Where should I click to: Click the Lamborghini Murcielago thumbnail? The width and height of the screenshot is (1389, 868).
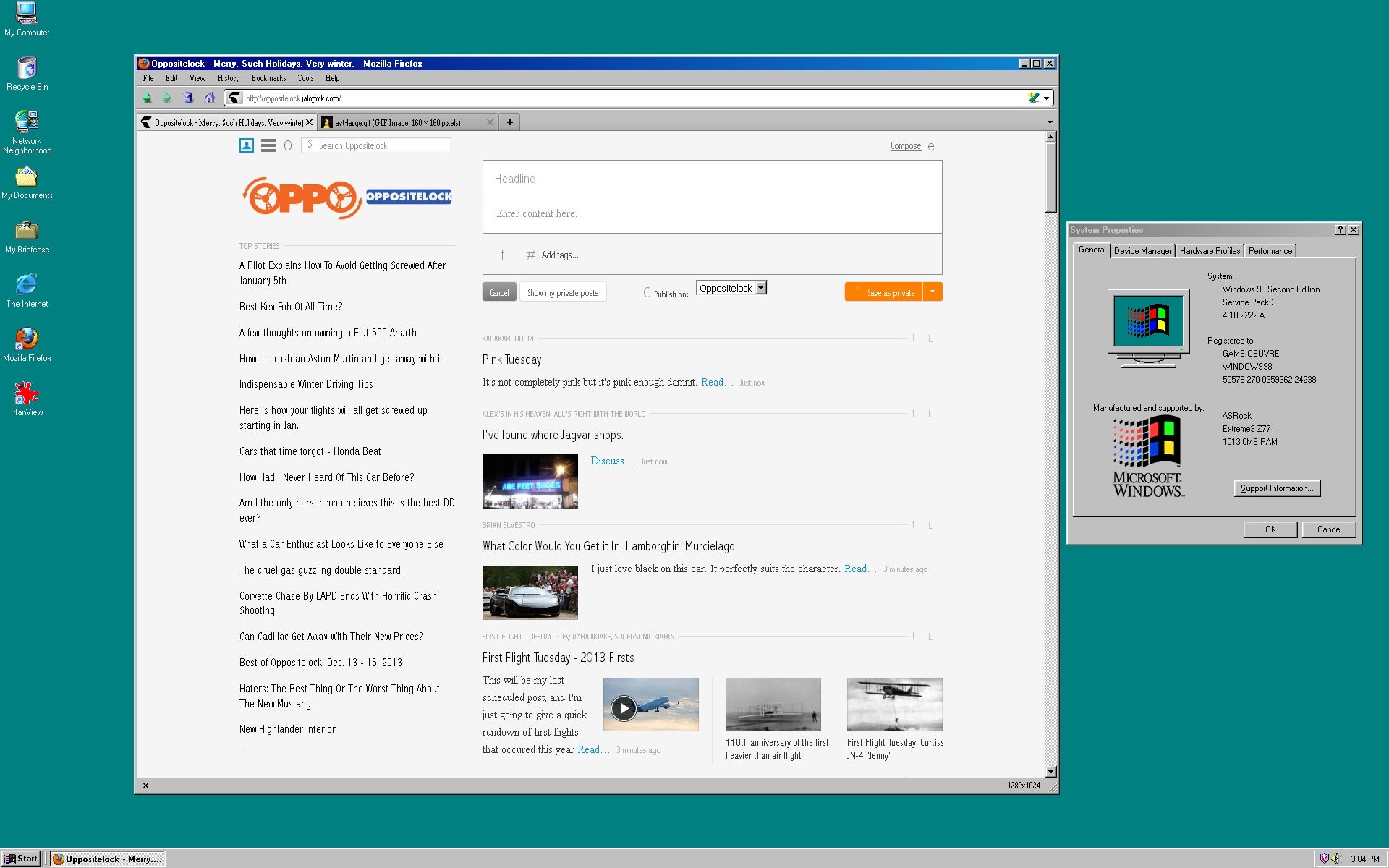click(530, 593)
